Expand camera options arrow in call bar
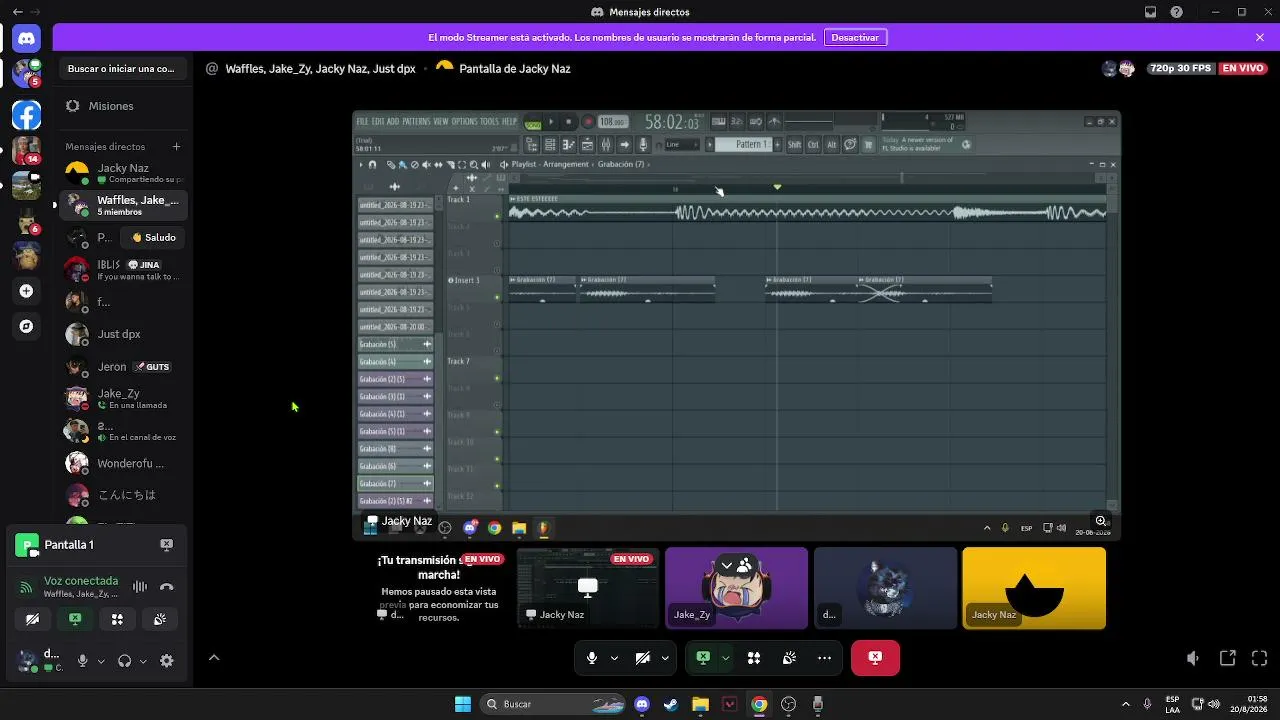Screen dimensions: 1280x720 [665, 658]
